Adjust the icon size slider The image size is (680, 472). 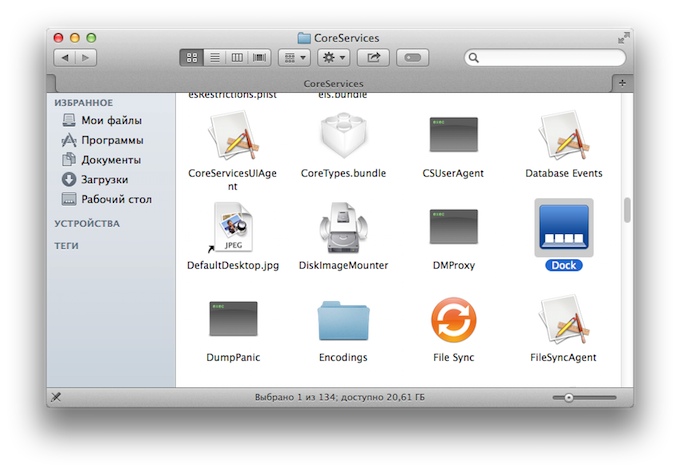[569, 398]
